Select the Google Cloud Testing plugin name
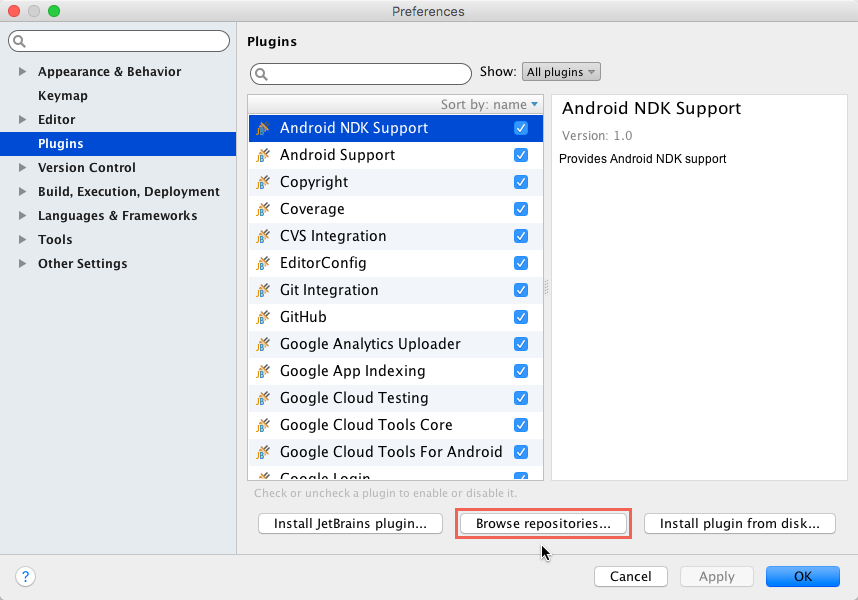858x600 pixels. point(354,398)
